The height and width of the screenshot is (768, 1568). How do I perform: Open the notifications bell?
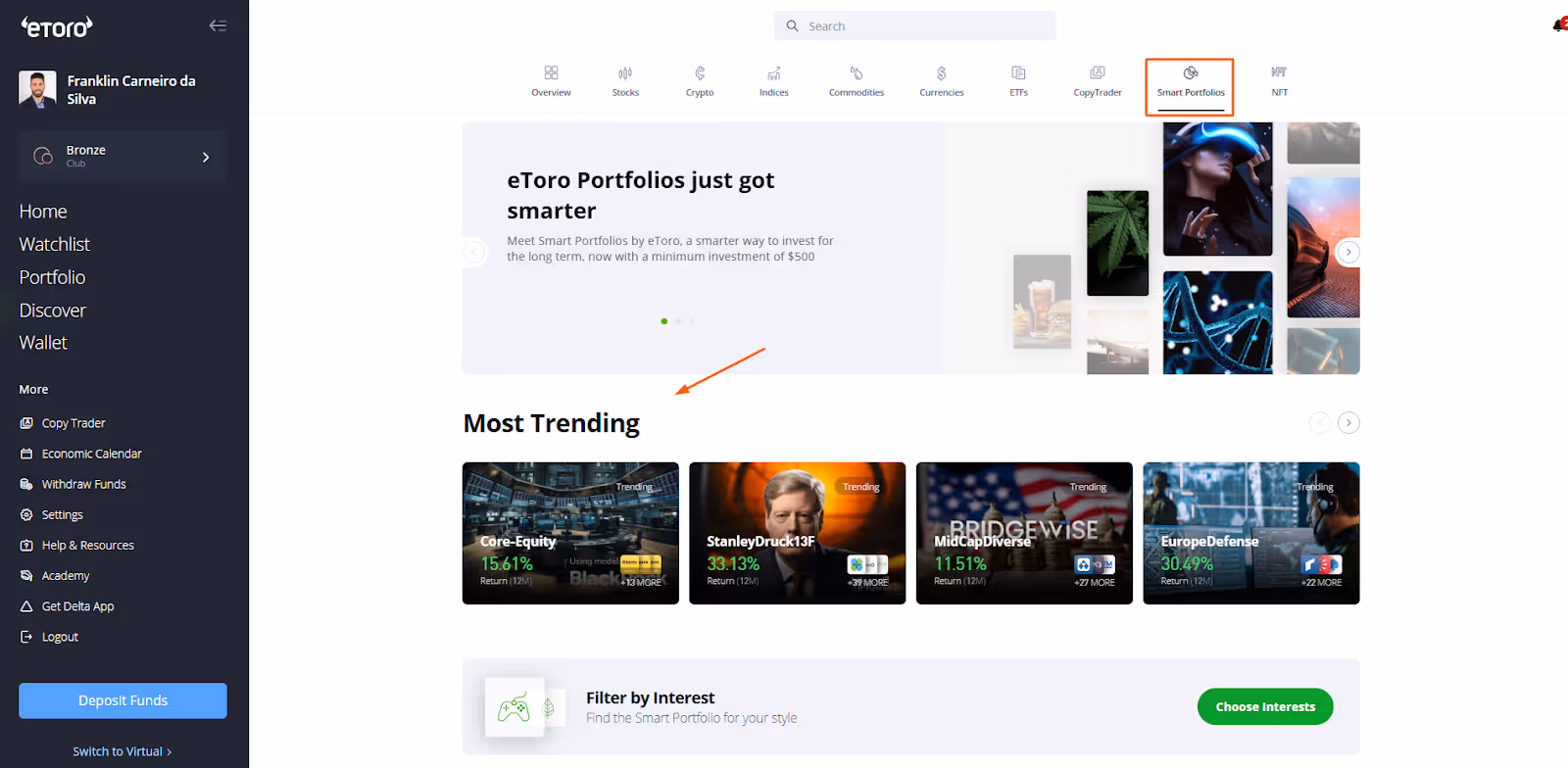(x=1559, y=25)
